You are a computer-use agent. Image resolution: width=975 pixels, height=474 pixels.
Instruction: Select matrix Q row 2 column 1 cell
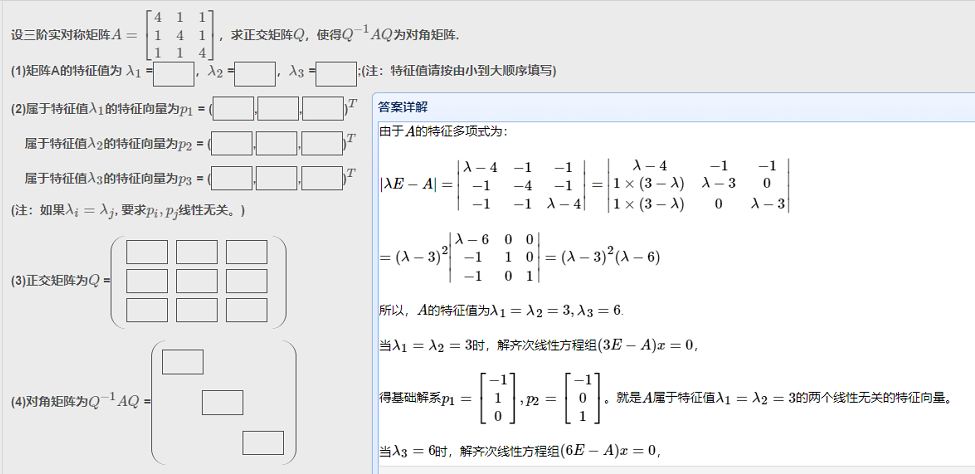click(x=147, y=281)
